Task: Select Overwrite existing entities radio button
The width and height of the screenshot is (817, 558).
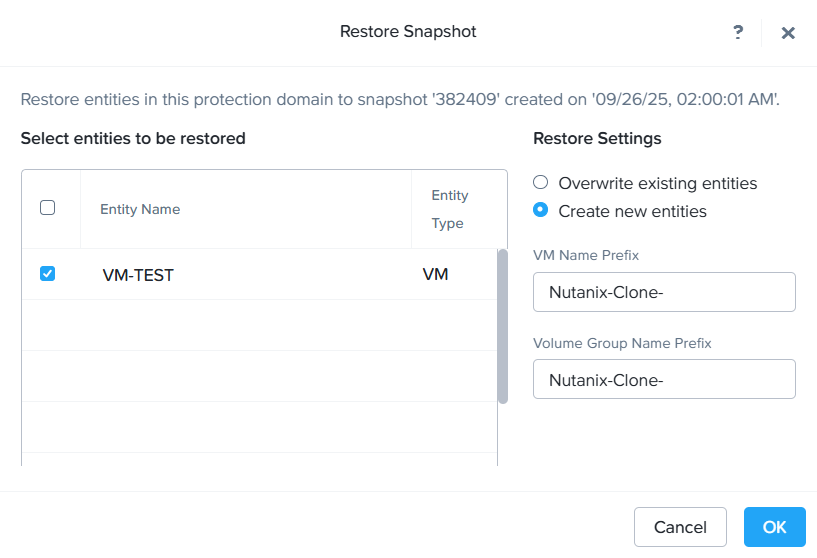Action: 541,183
